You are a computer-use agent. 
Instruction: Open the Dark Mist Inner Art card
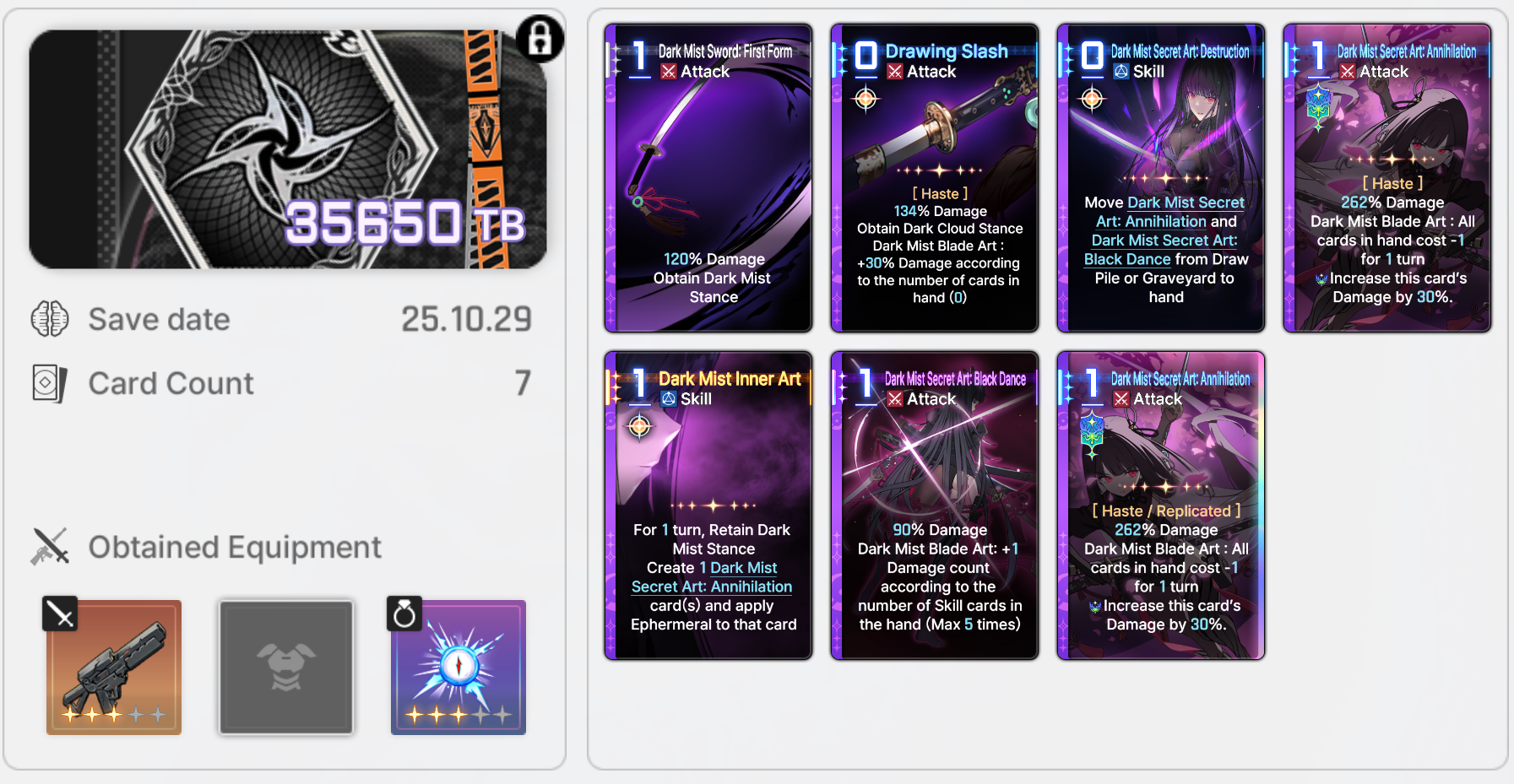click(x=708, y=506)
